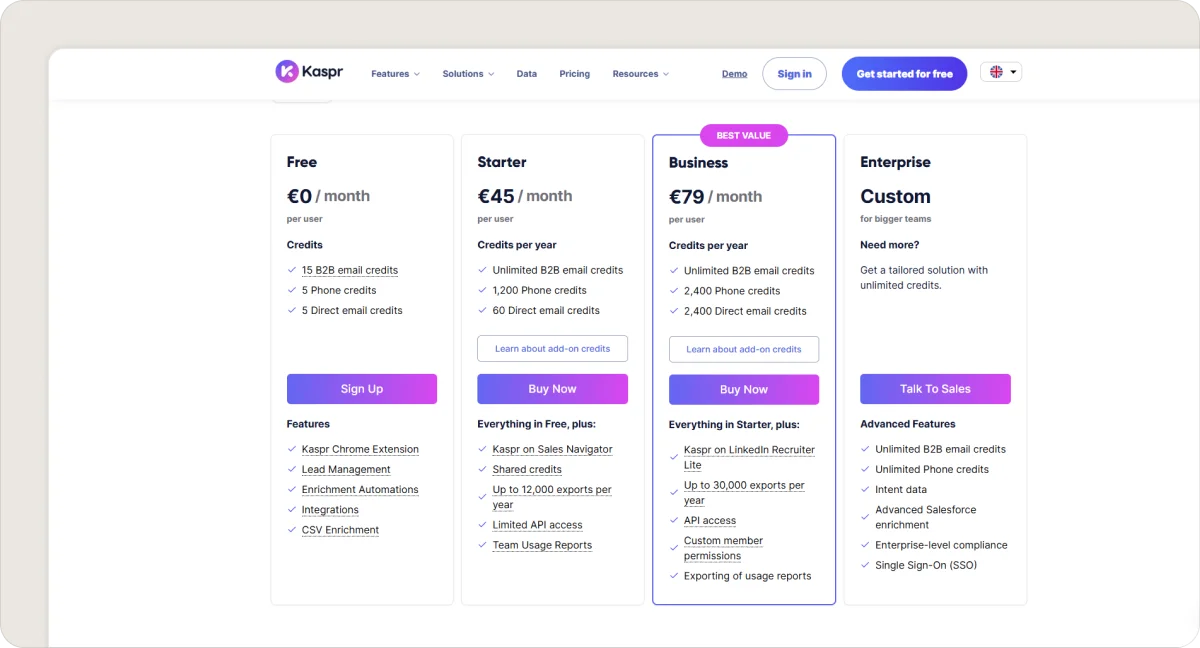Click Up to 12,000 exports per year
The width and height of the screenshot is (1200, 648).
(x=552, y=497)
